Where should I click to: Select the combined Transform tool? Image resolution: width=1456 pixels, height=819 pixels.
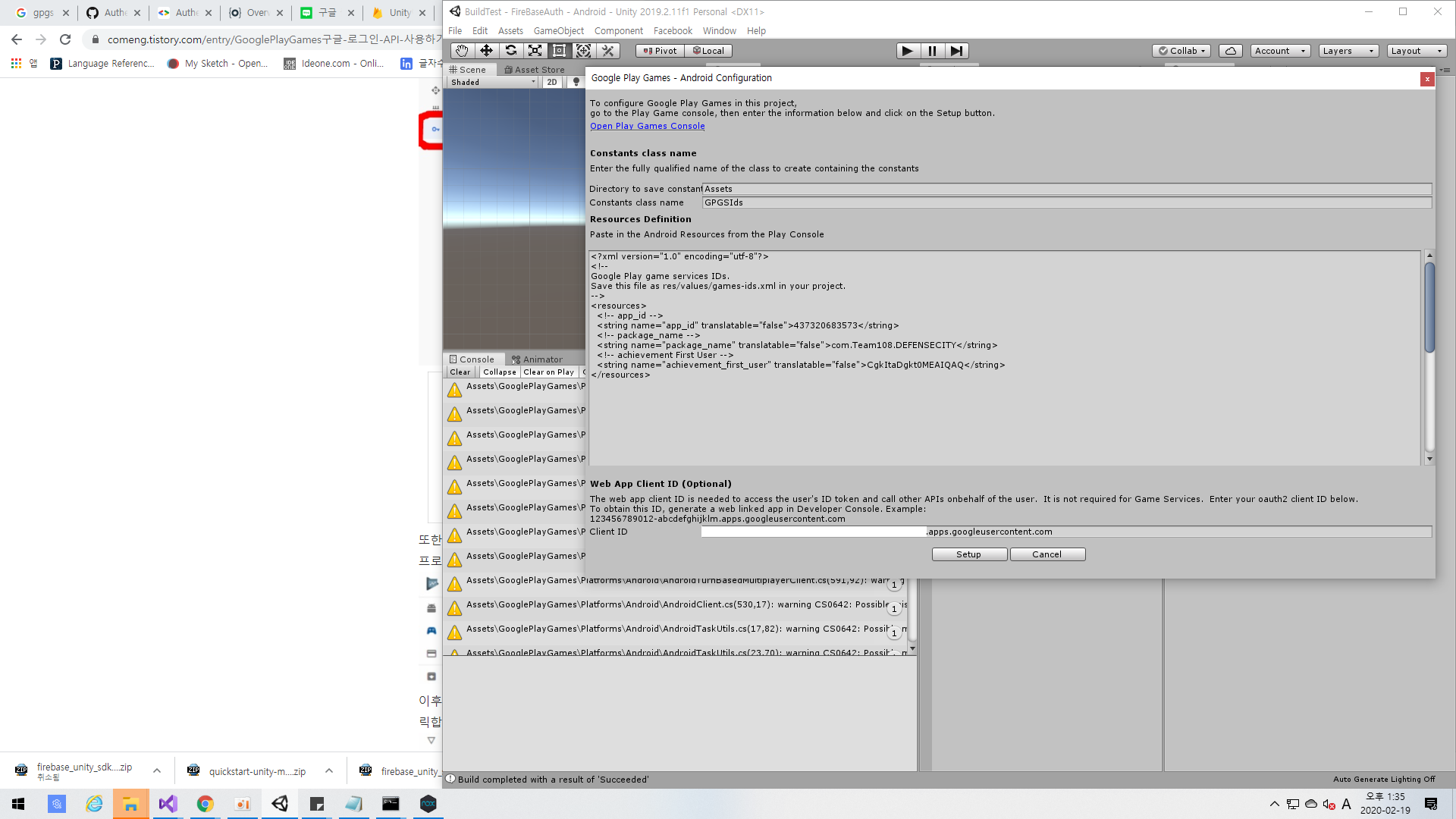tap(583, 51)
